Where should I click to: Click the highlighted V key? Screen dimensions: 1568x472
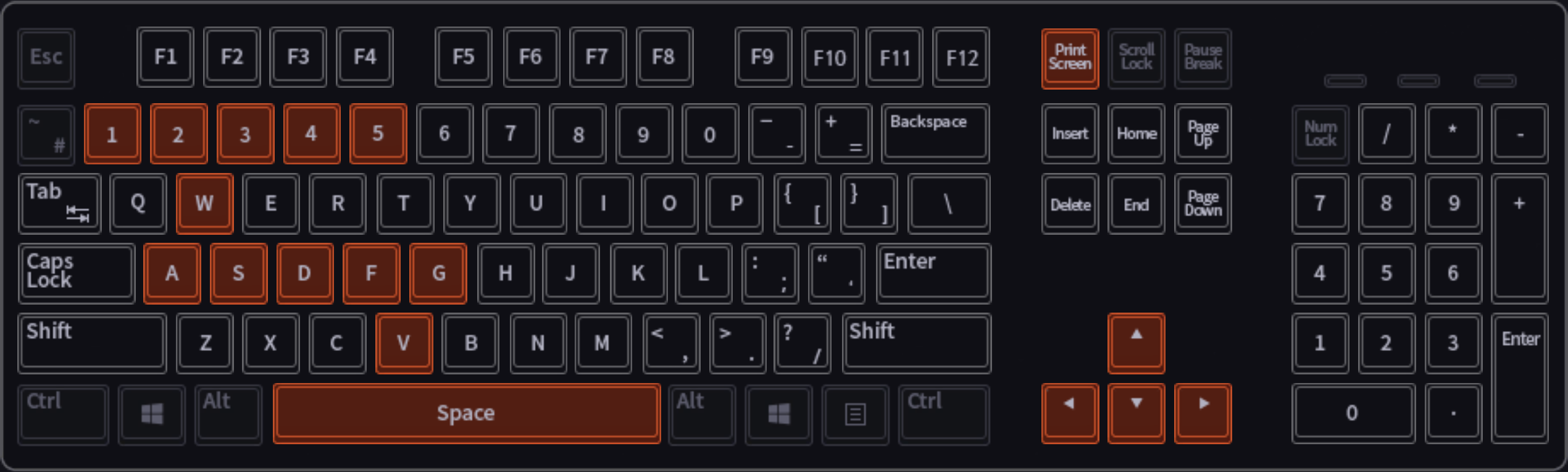click(404, 343)
